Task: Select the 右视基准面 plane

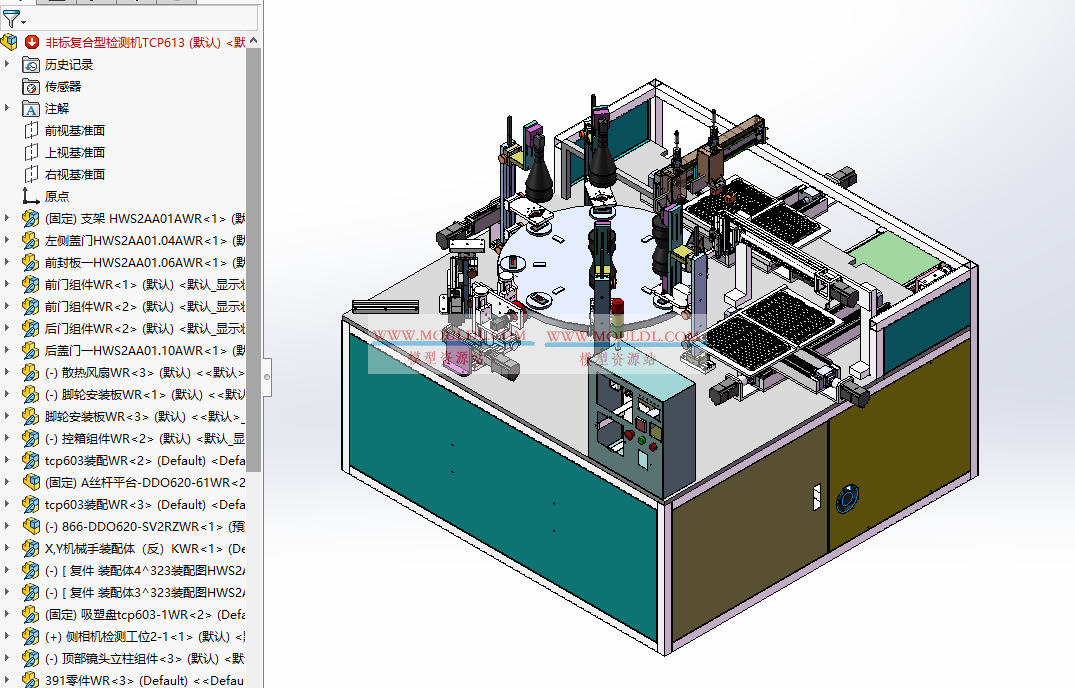Action: [x=74, y=175]
